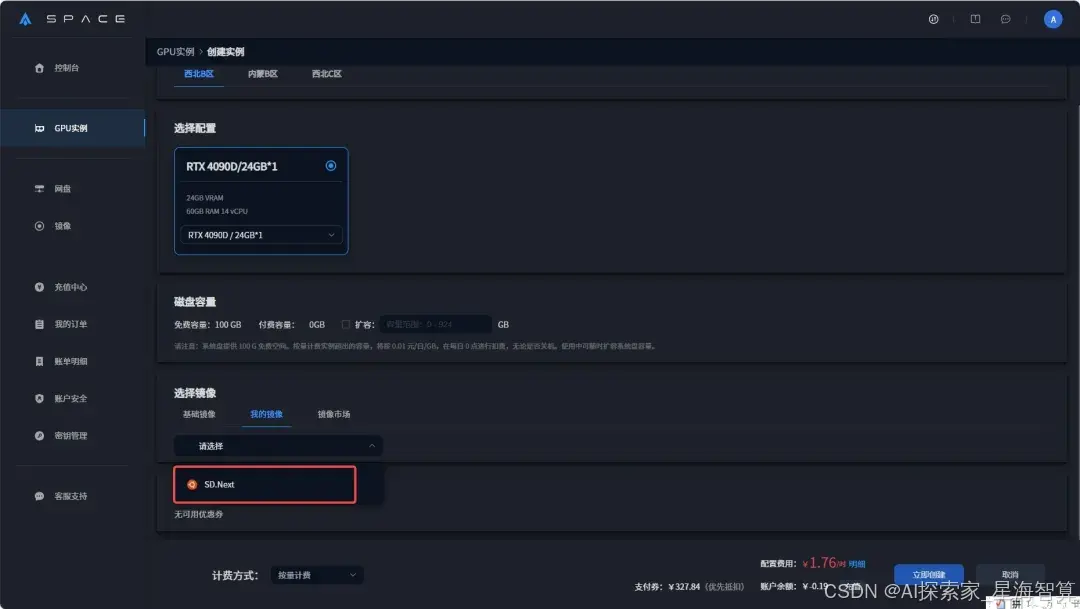Open the 网盘 drive icon
The image size is (1080, 609).
tap(39, 189)
